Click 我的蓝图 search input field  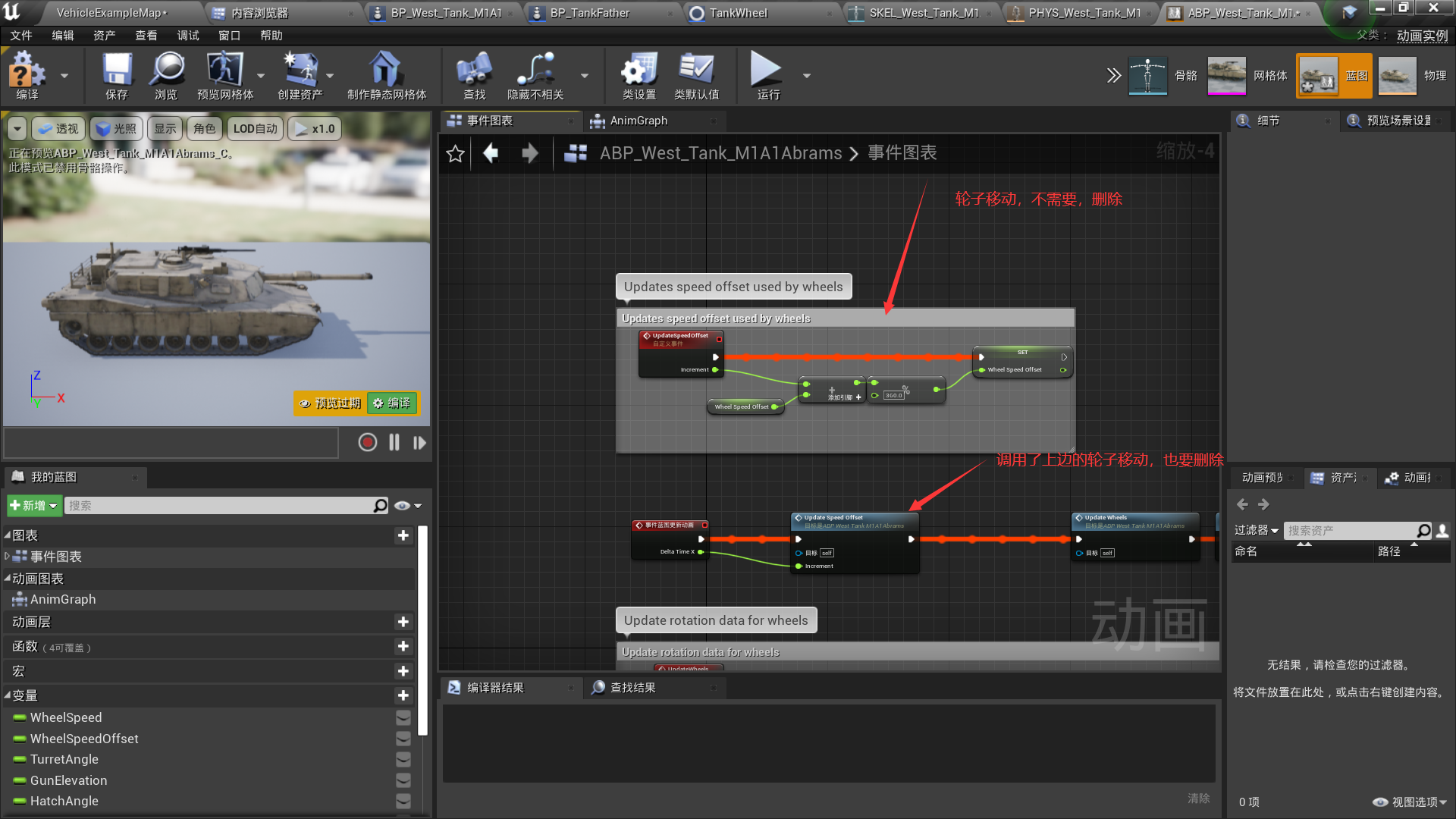pos(220,506)
